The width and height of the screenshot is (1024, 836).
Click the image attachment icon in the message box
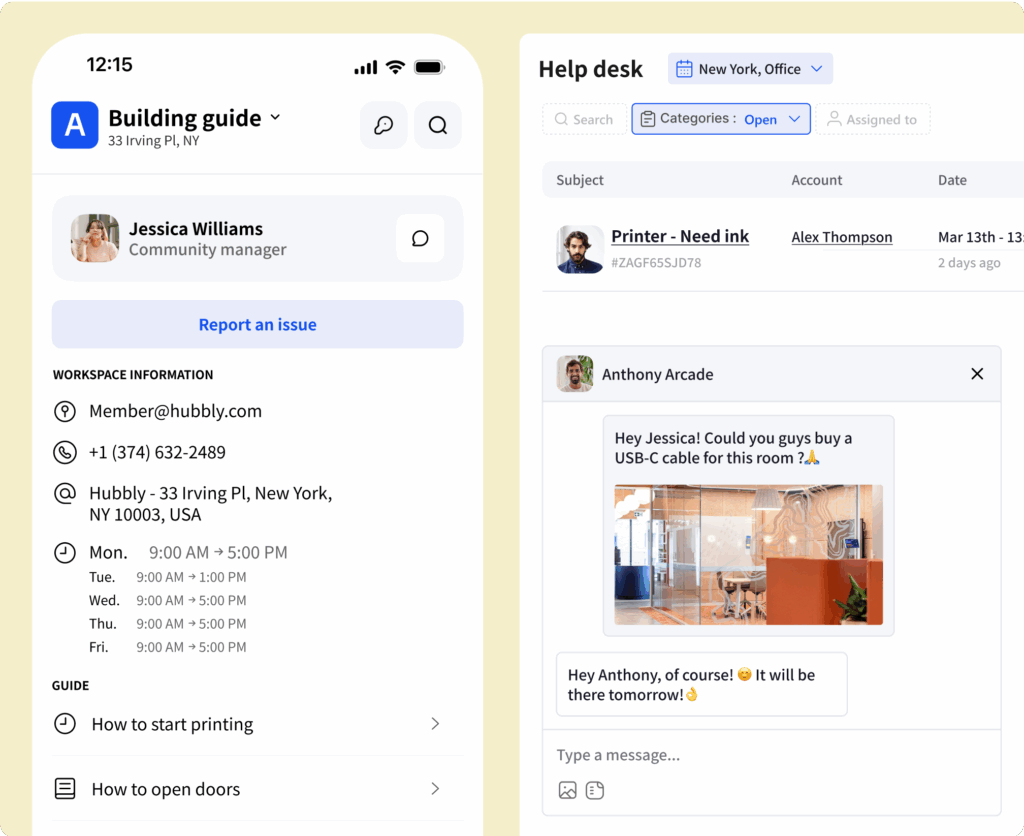pos(568,790)
